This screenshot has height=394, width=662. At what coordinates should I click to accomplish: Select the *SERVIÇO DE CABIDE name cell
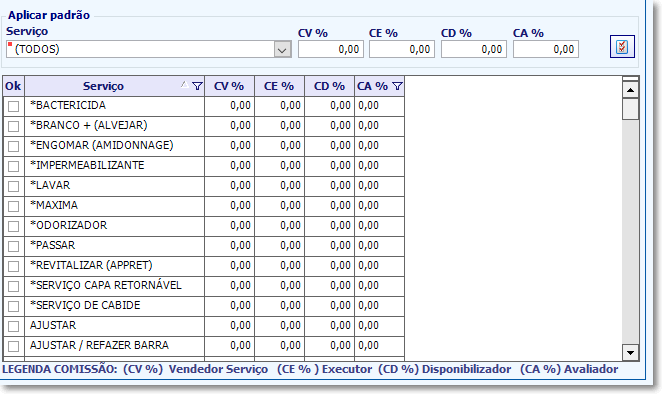pyautogui.click(x=115, y=306)
